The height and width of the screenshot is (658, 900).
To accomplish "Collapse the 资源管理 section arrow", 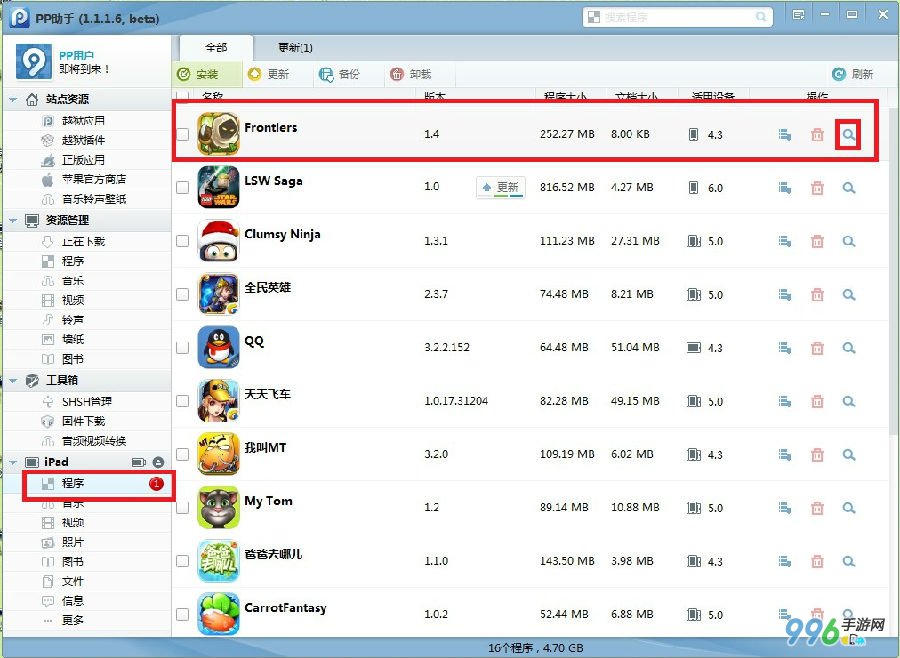I will click(x=13, y=220).
